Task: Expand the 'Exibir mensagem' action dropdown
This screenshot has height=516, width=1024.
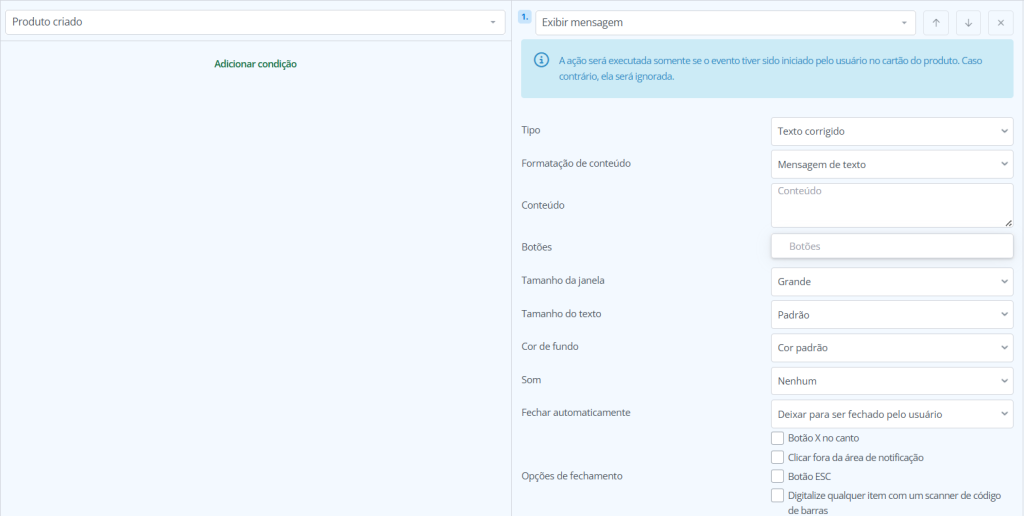Action: click(725, 23)
